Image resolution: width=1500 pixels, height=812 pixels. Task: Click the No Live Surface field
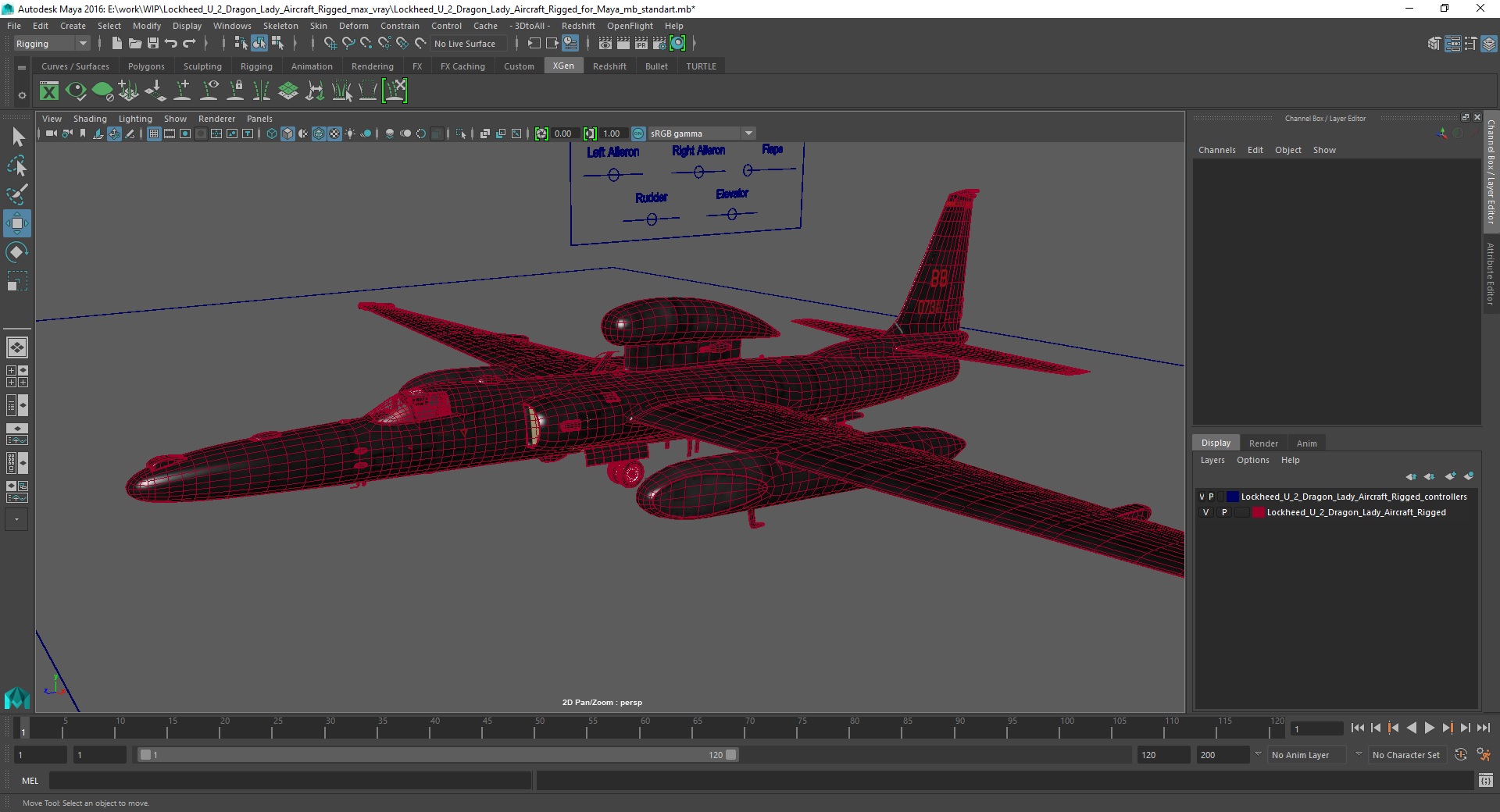click(x=470, y=44)
